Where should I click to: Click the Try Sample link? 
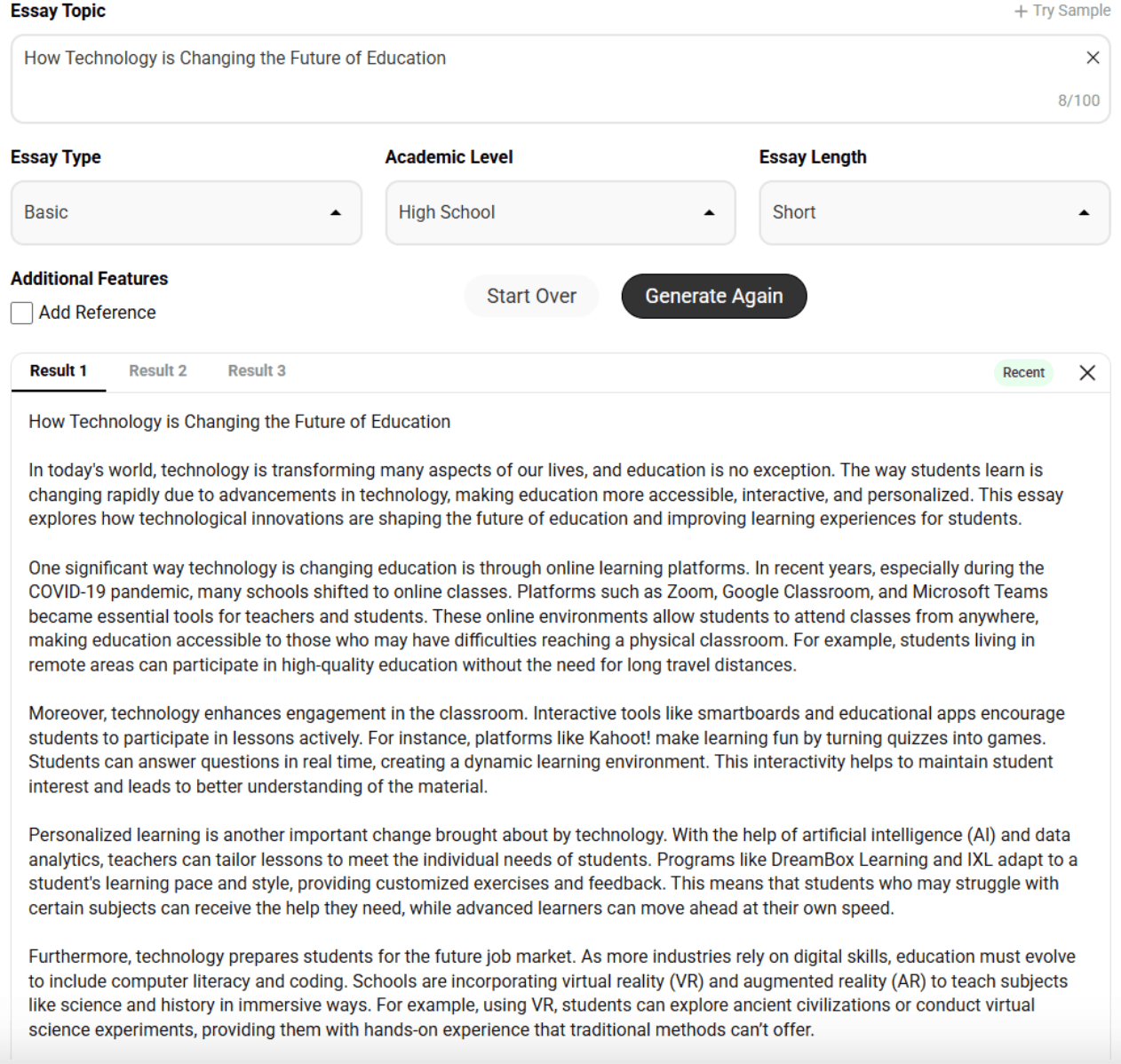pyautogui.click(x=1071, y=11)
